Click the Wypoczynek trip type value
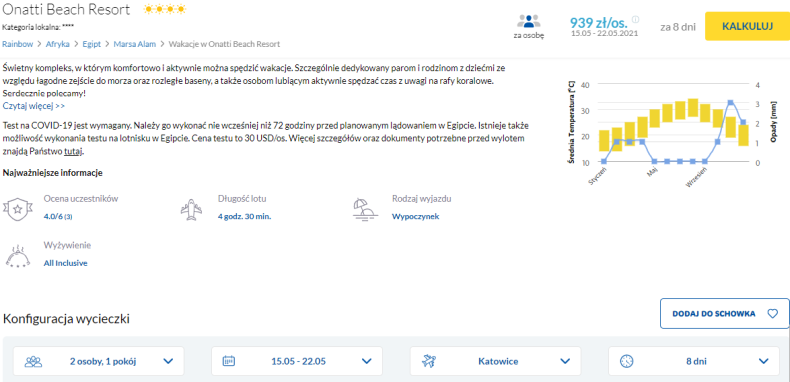 coord(416,216)
